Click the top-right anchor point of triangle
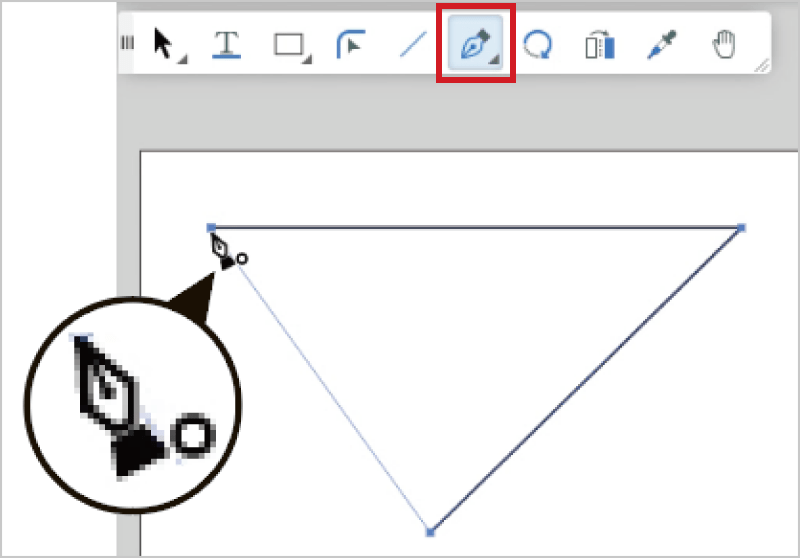Viewport: 800px width, 558px height. pos(741,228)
